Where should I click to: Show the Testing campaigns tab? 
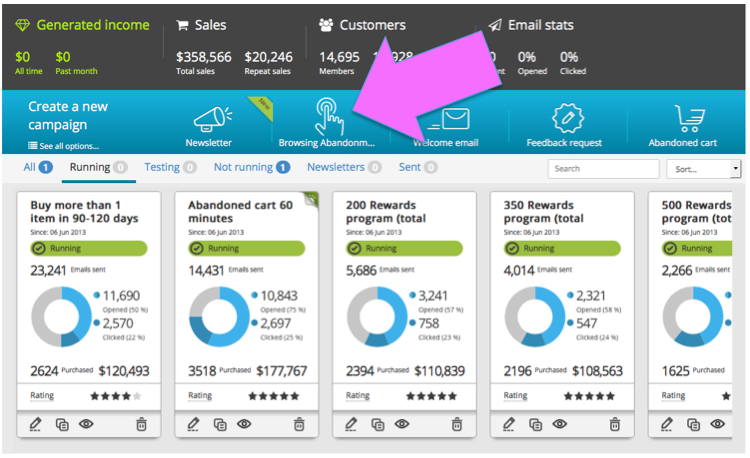(x=170, y=167)
